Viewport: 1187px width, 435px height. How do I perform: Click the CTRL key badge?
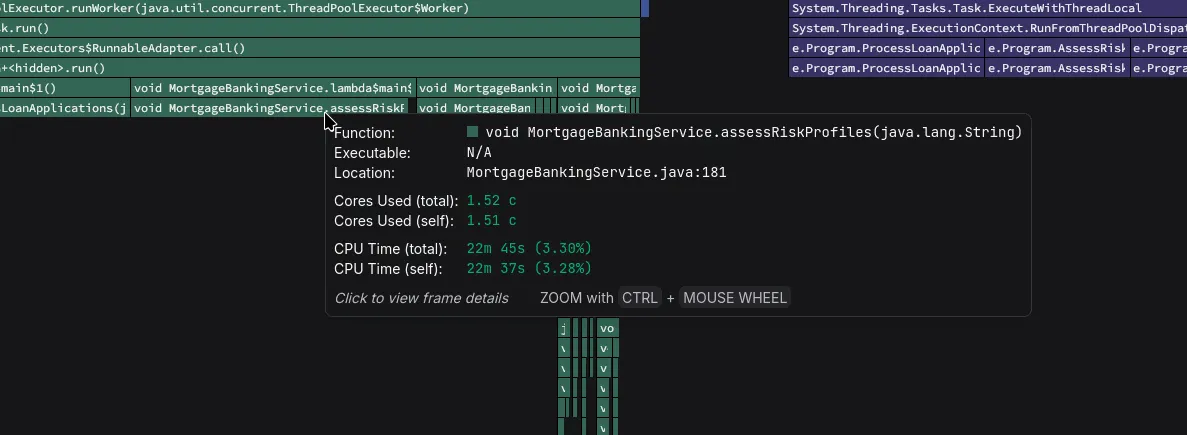pyautogui.click(x=639, y=298)
